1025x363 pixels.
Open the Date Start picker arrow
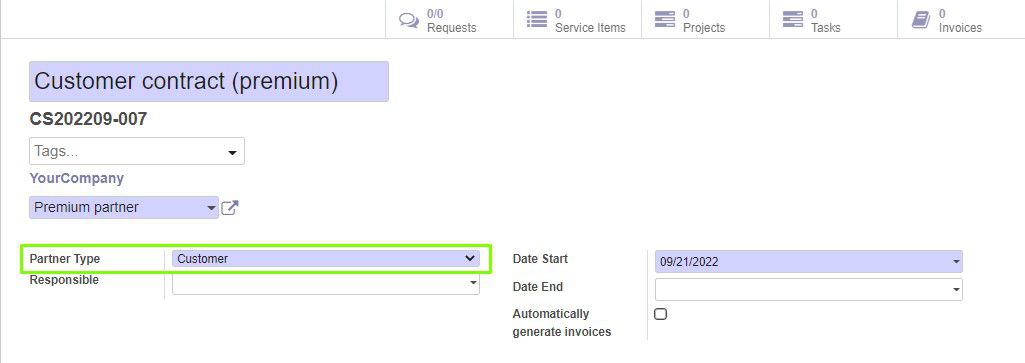click(x=956, y=262)
